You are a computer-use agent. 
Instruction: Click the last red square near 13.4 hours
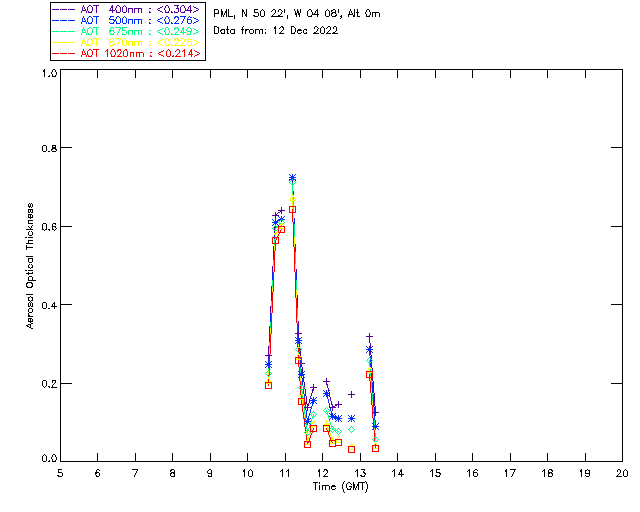click(x=376, y=448)
